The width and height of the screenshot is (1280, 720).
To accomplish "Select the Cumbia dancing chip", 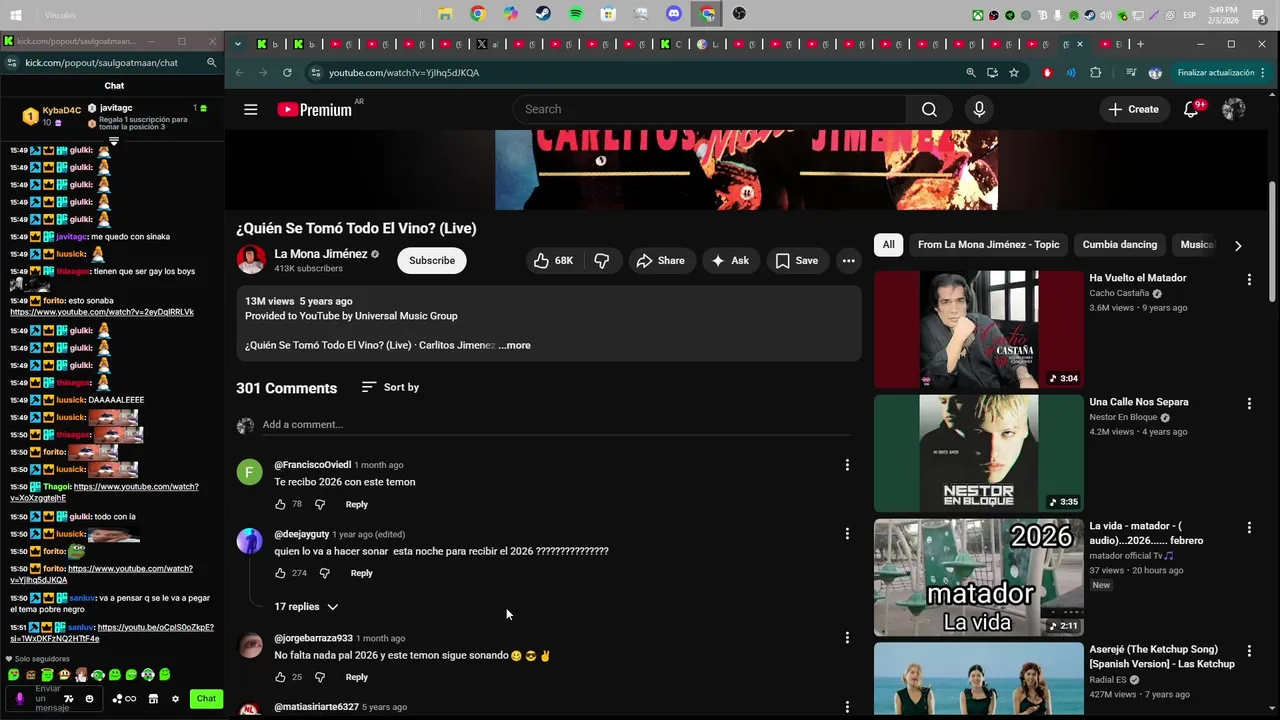I will (1120, 245).
